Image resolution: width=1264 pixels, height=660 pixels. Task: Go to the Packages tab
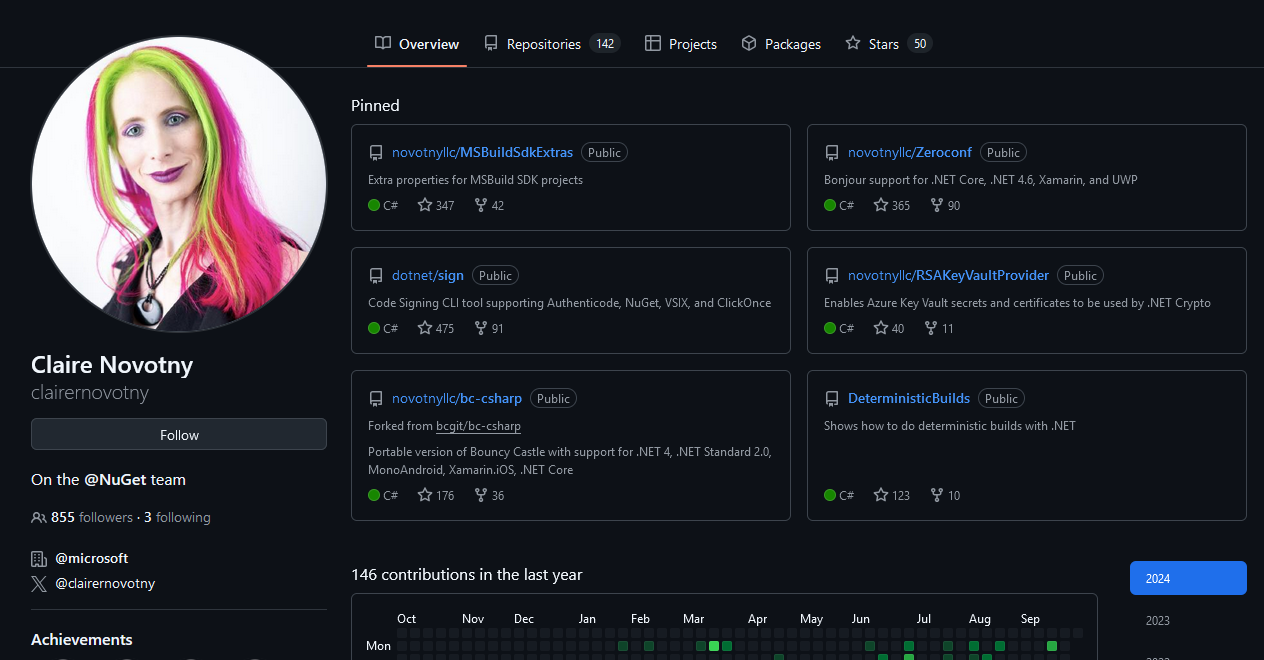[781, 44]
